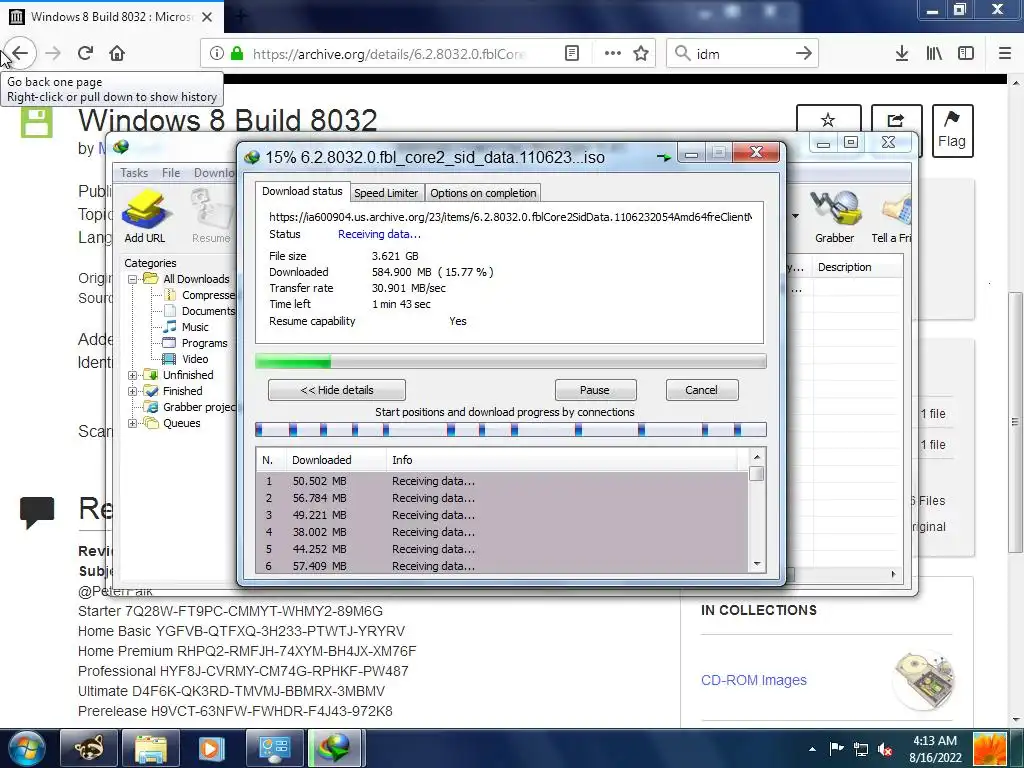The width and height of the screenshot is (1024, 768).
Task: Click the Firefox back arrow button
Action: click(20, 53)
